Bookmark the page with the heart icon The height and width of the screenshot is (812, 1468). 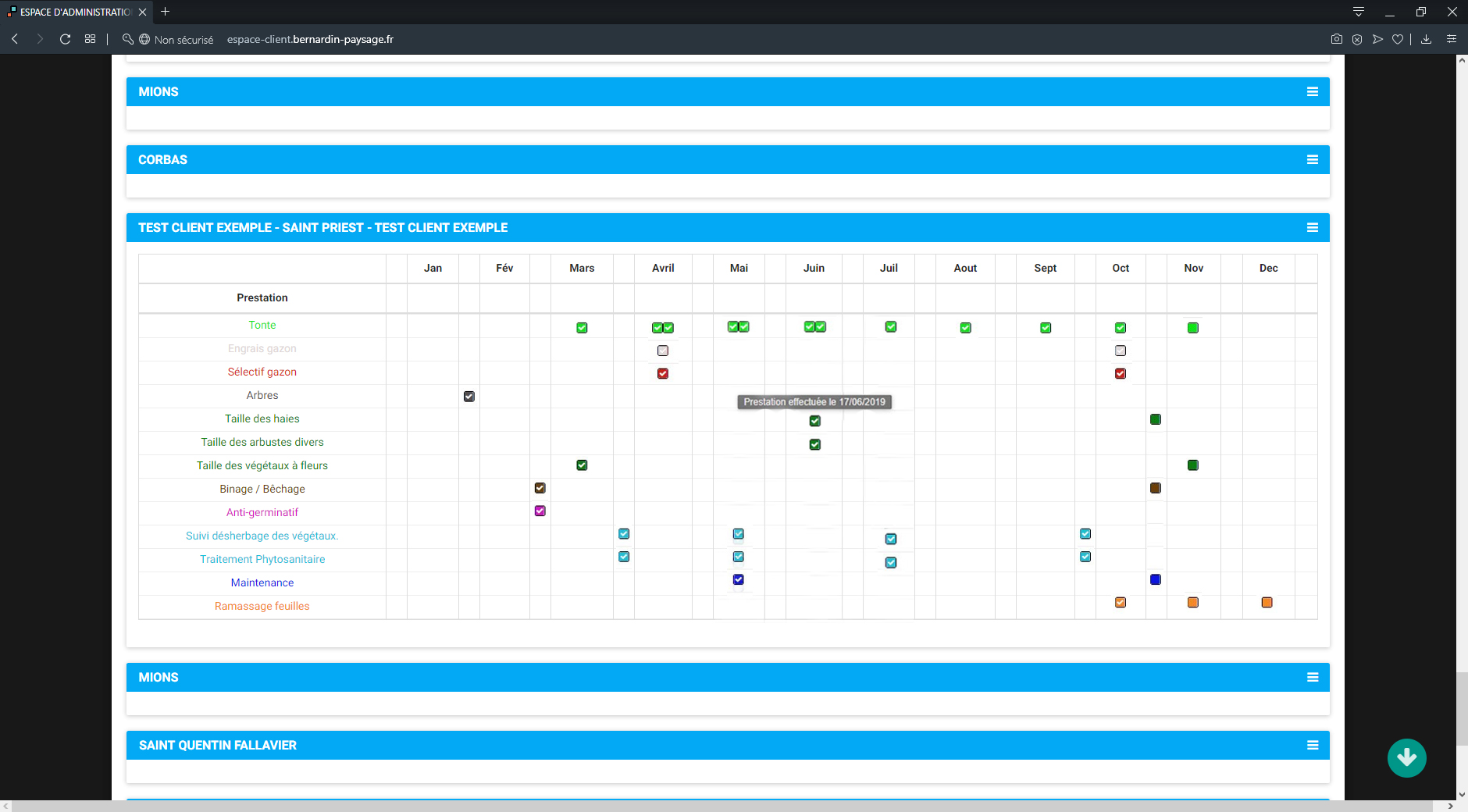click(1398, 39)
